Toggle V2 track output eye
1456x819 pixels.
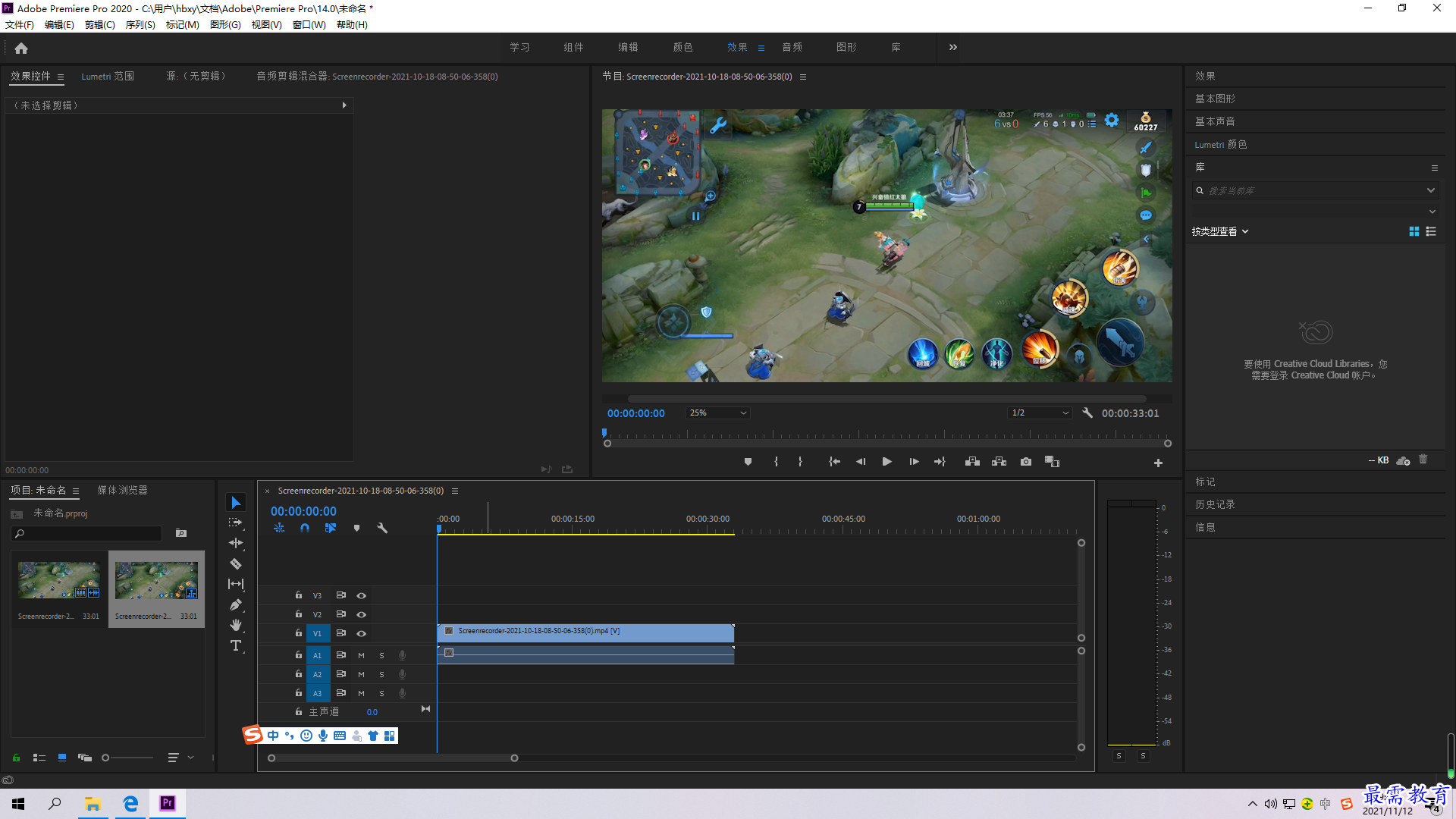point(362,615)
